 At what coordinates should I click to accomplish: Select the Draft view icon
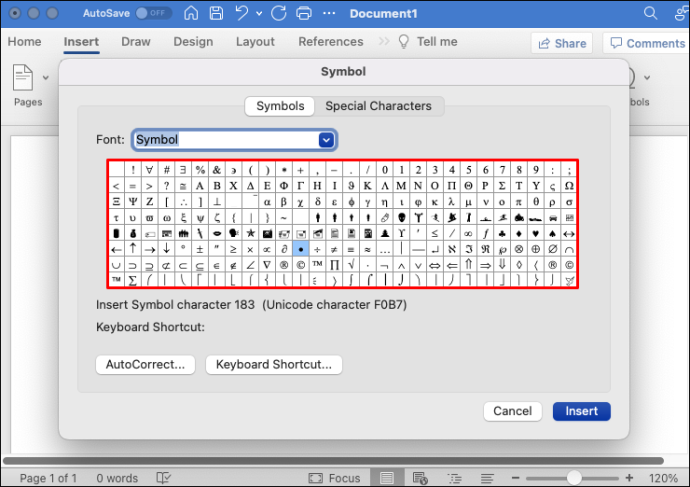point(487,478)
